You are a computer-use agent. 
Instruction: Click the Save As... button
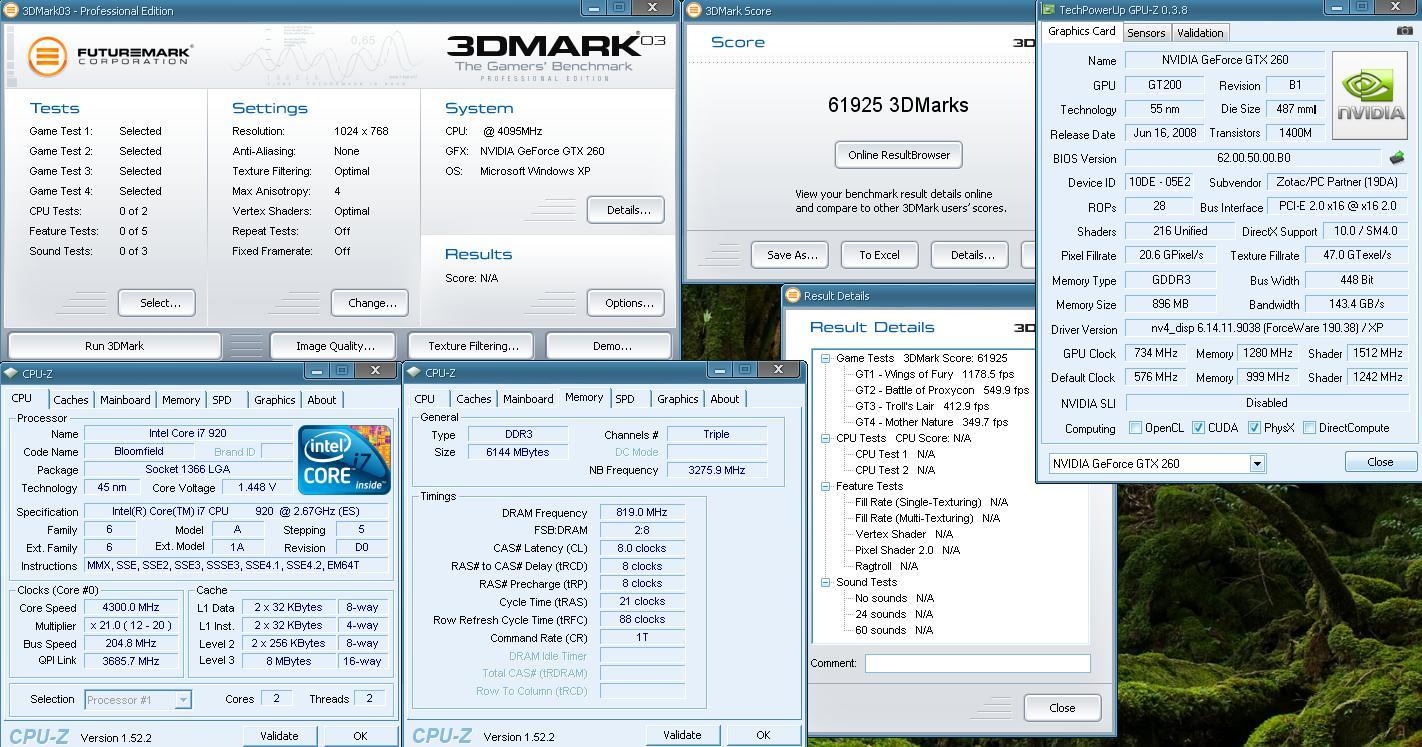(791, 255)
